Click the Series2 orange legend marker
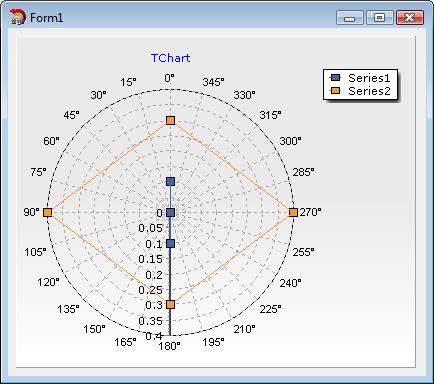 (336, 91)
